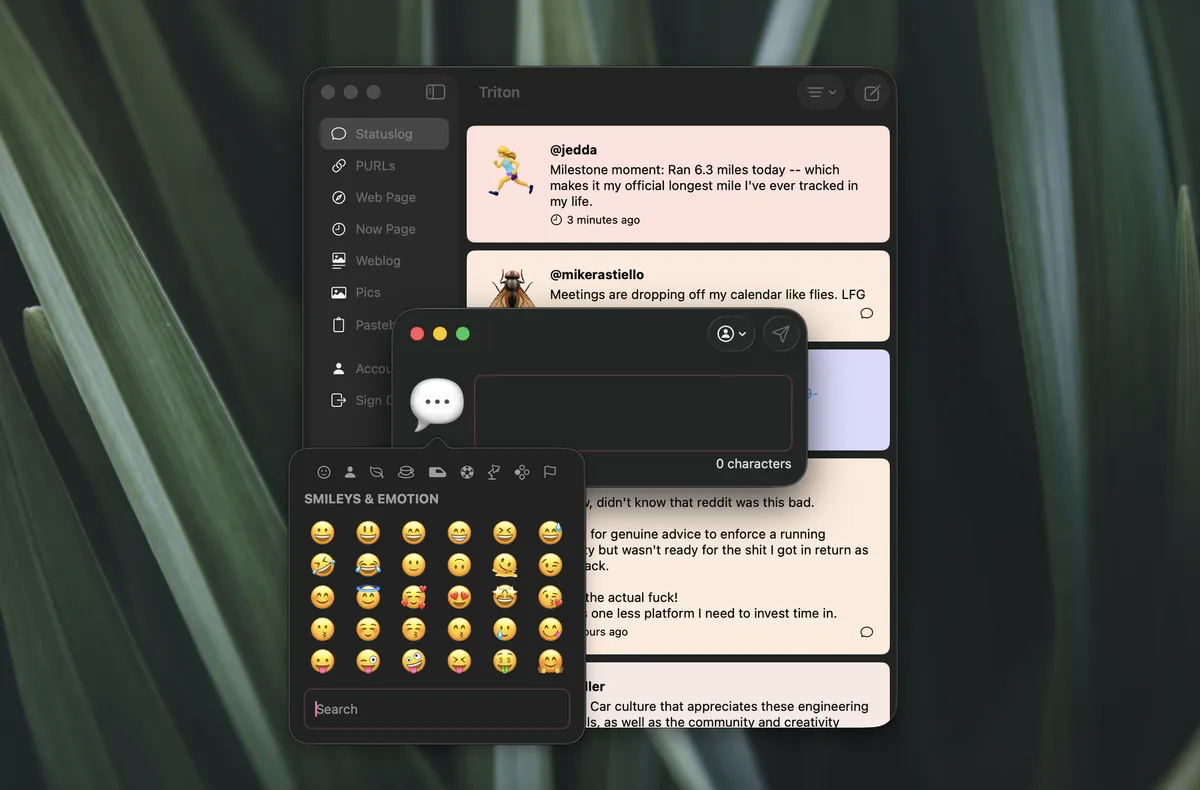Pick the heart-eyes emoji
Screen dimensions: 1200x790
(x=459, y=597)
